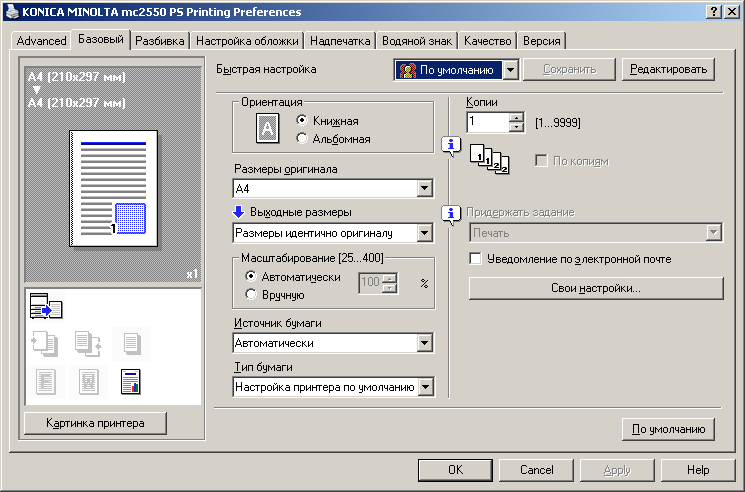Click the info icon beside the copies collate graphic

451,145
